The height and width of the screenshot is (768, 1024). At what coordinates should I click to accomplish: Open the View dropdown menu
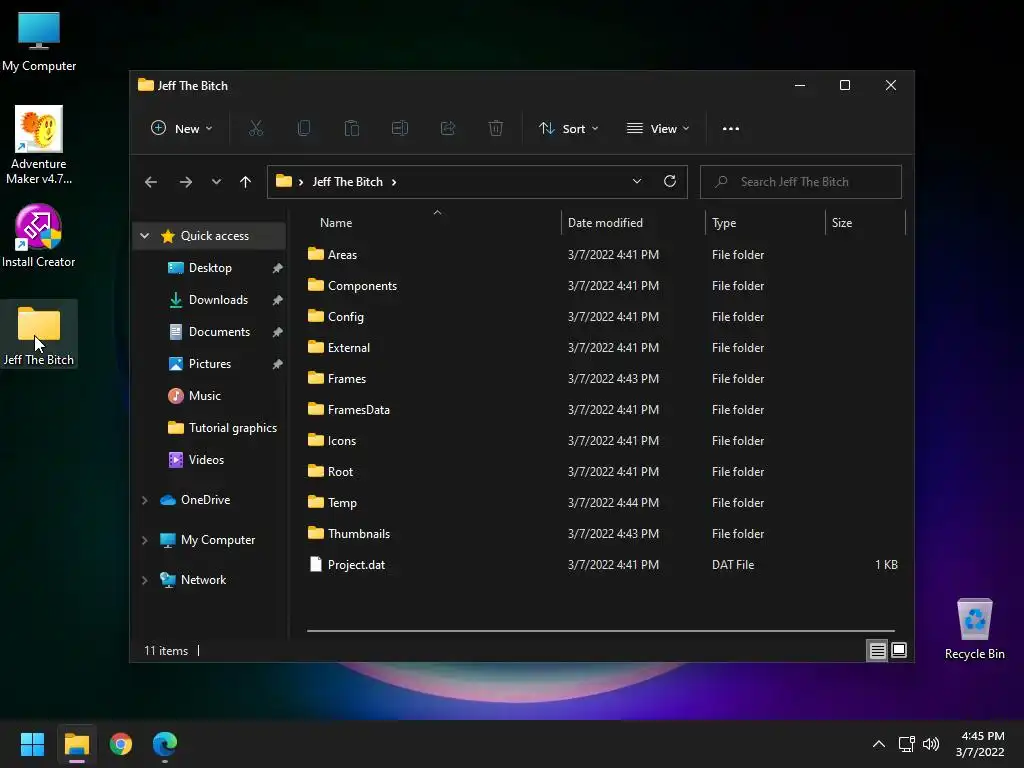coord(658,129)
